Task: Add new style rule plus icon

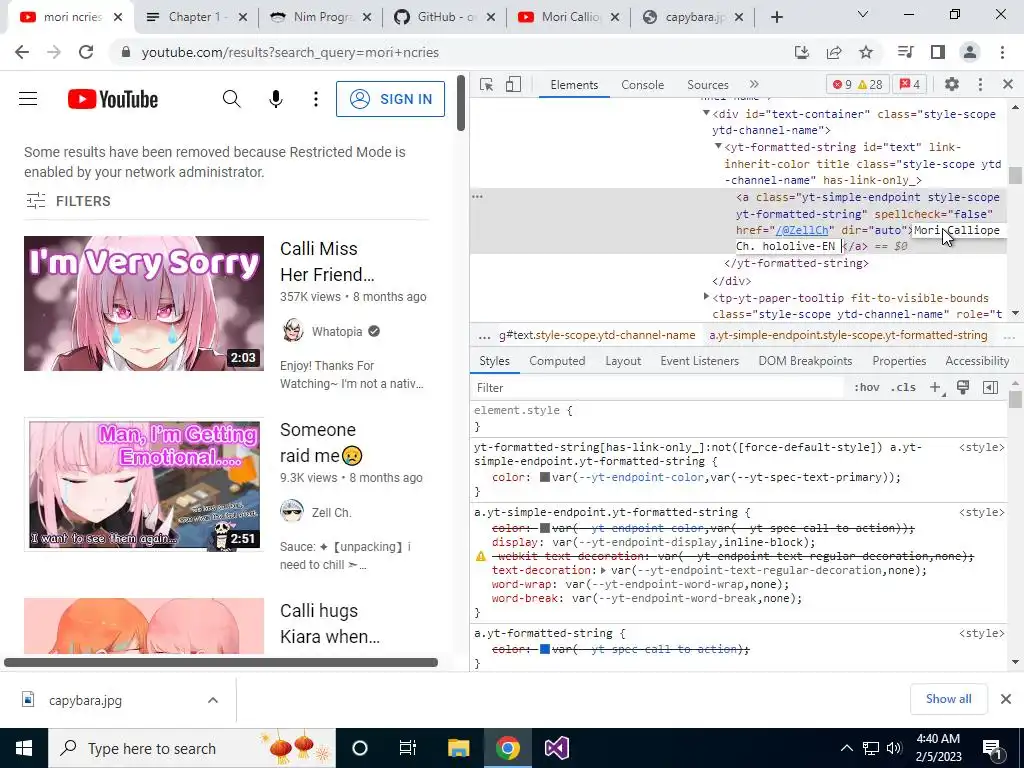Action: [935, 387]
